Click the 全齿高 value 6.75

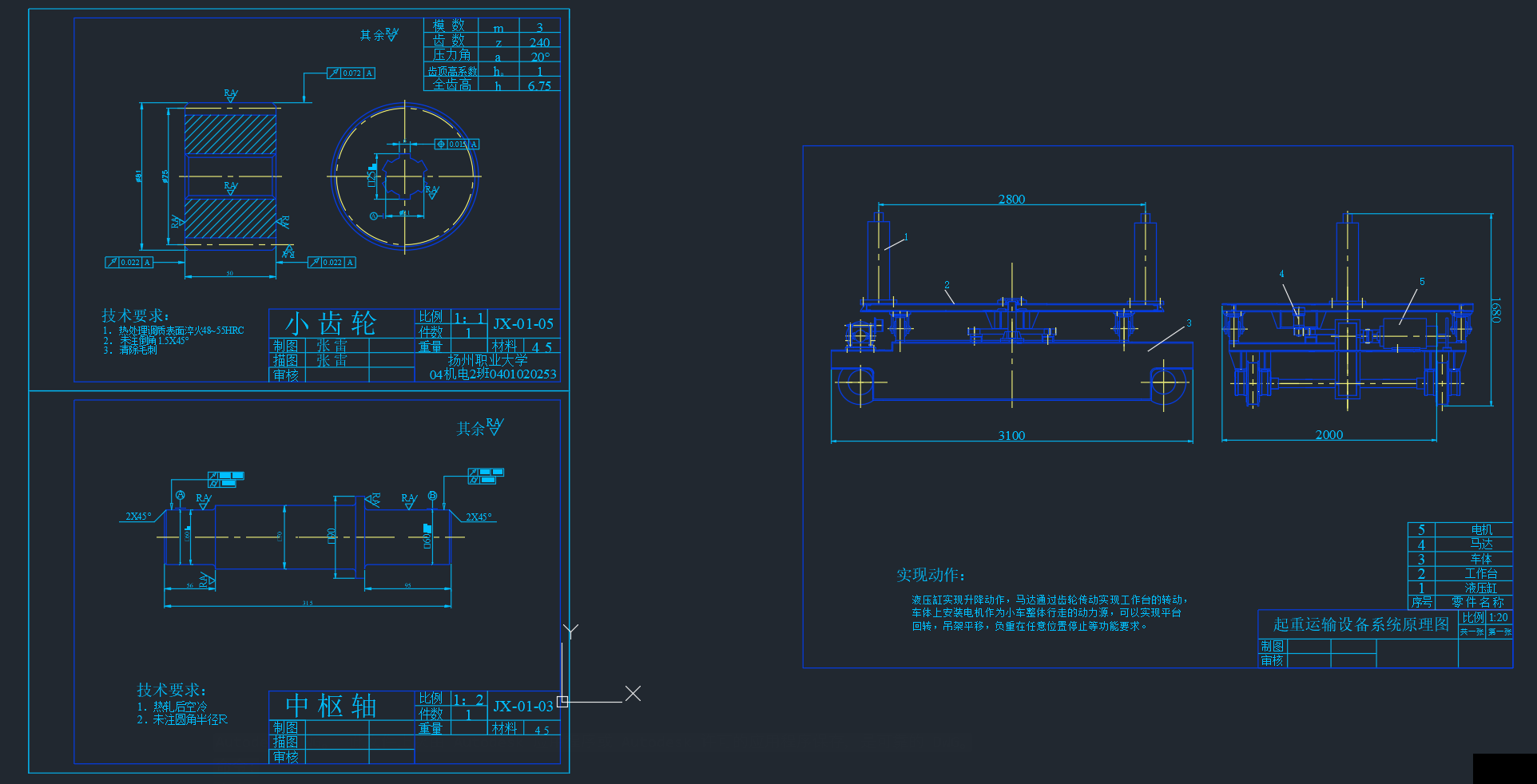coord(539,85)
